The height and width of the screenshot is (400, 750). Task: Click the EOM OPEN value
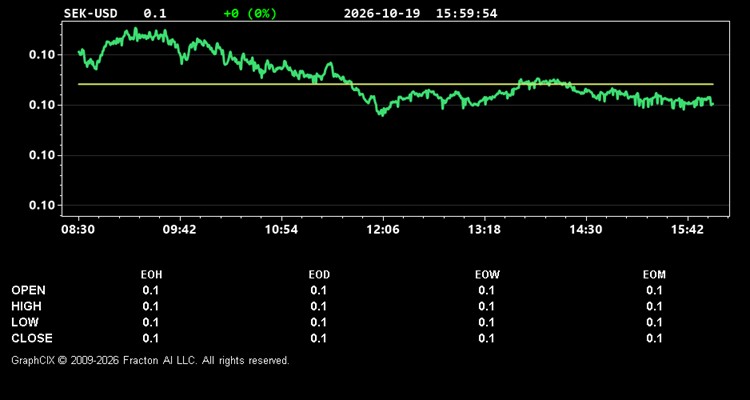tap(654, 290)
